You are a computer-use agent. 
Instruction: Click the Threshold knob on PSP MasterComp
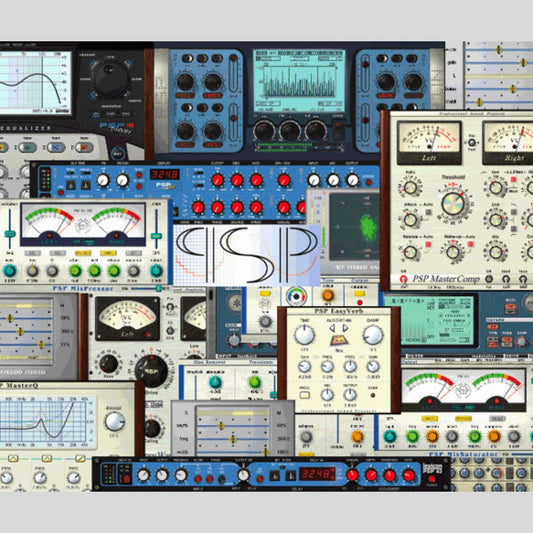[x=453, y=204]
